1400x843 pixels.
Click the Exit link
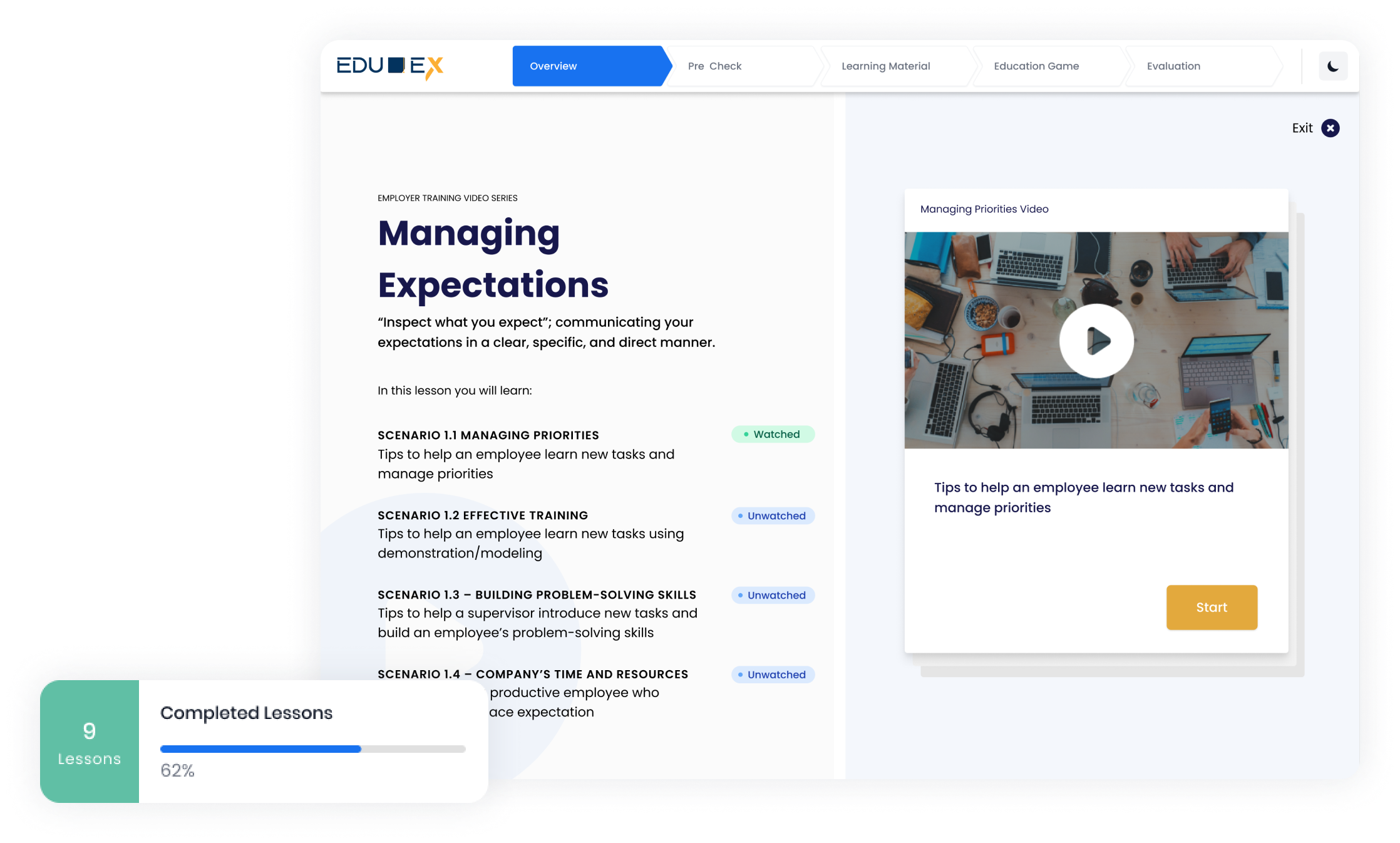click(1302, 128)
